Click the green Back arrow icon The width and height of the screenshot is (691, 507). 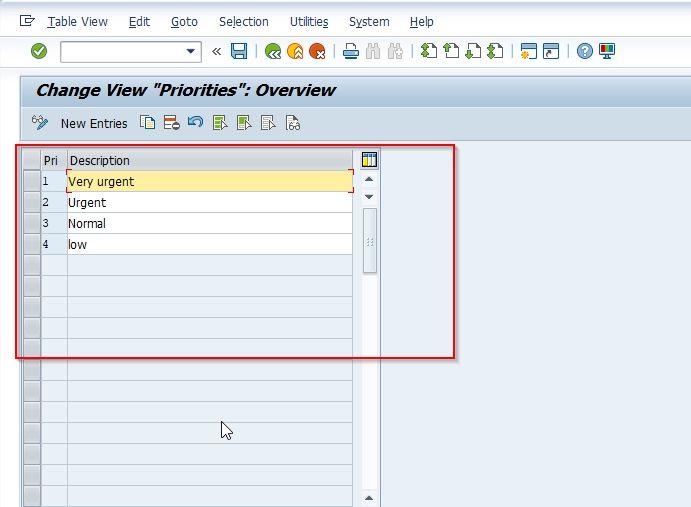click(x=273, y=51)
